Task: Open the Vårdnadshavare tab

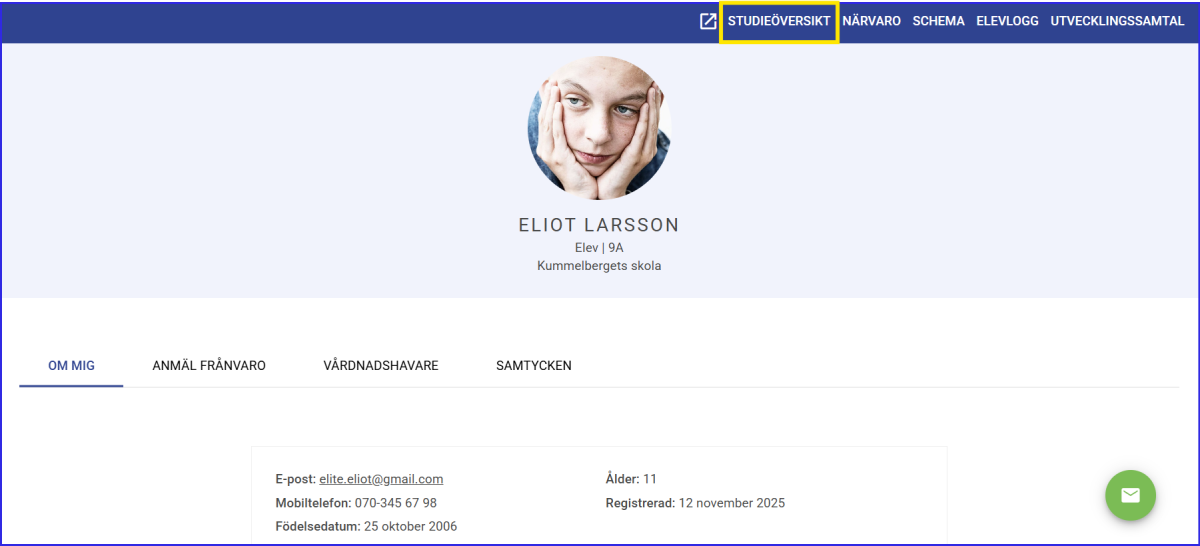Action: point(381,366)
